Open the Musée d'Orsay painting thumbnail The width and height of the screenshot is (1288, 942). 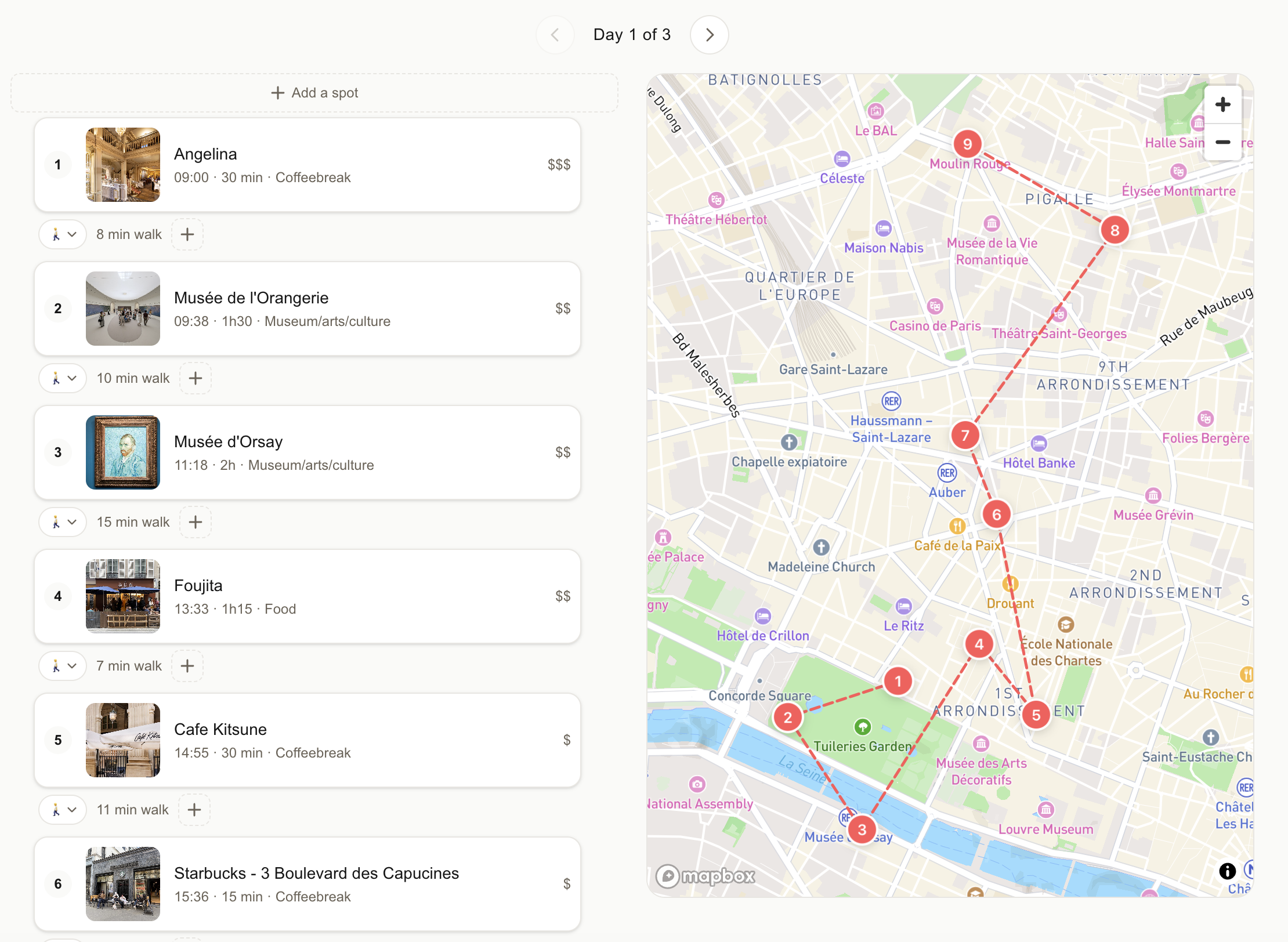[x=123, y=452]
